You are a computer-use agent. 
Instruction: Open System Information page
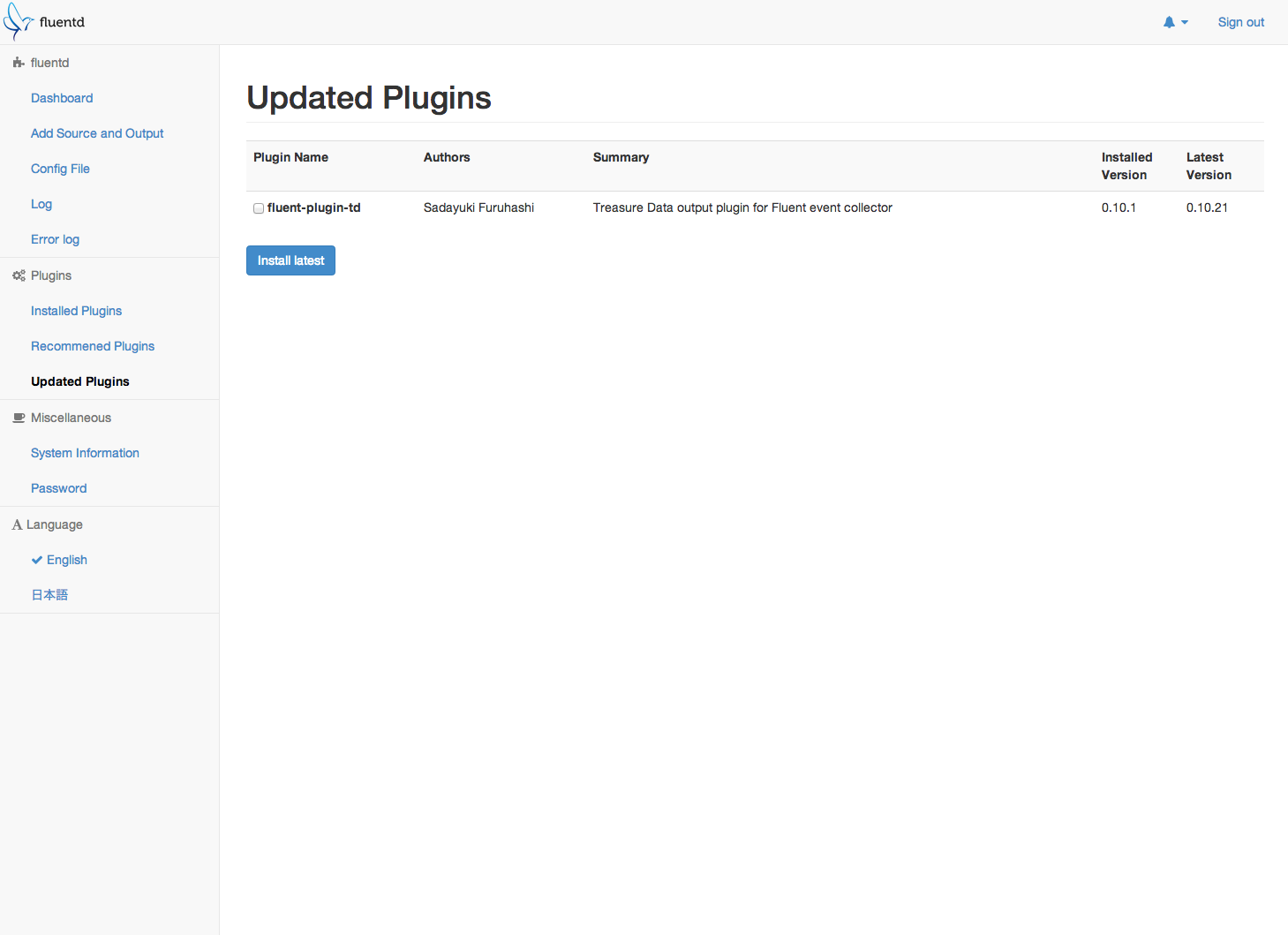[85, 453]
